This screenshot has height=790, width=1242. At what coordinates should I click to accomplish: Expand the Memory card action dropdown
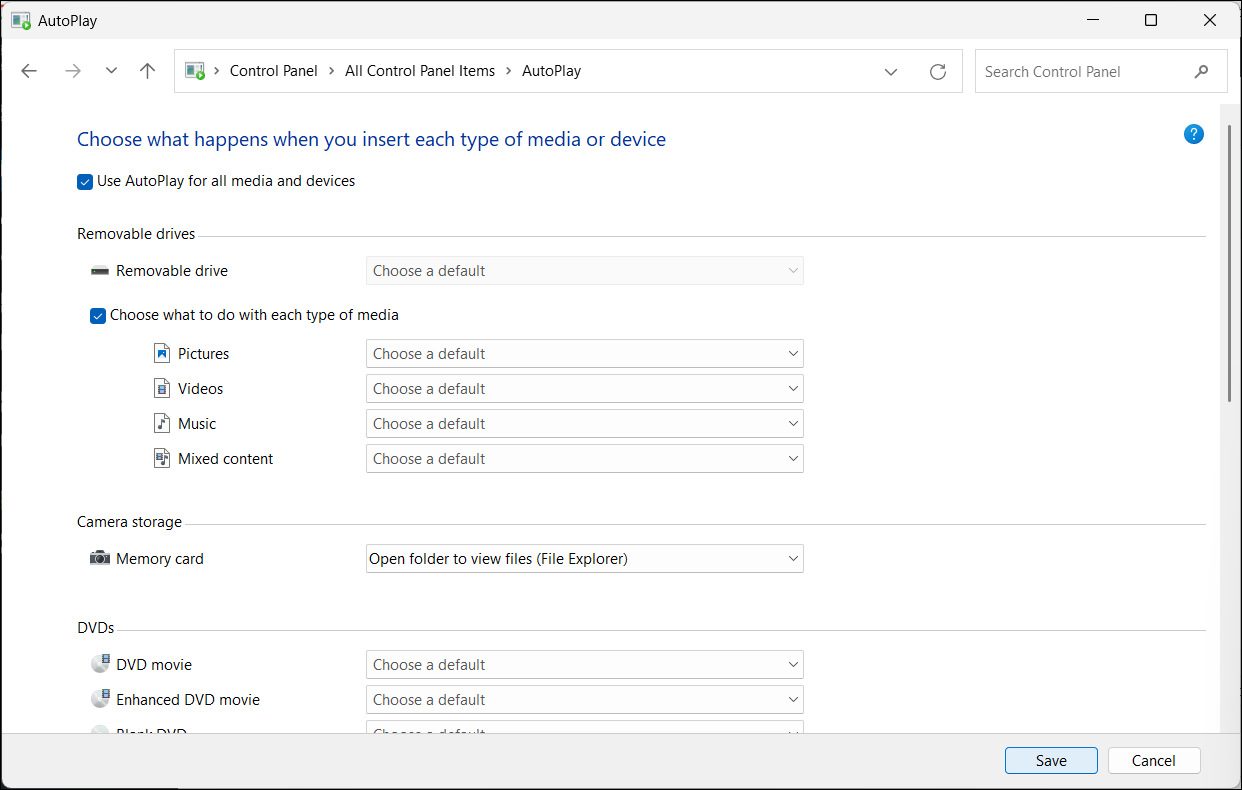(584, 559)
